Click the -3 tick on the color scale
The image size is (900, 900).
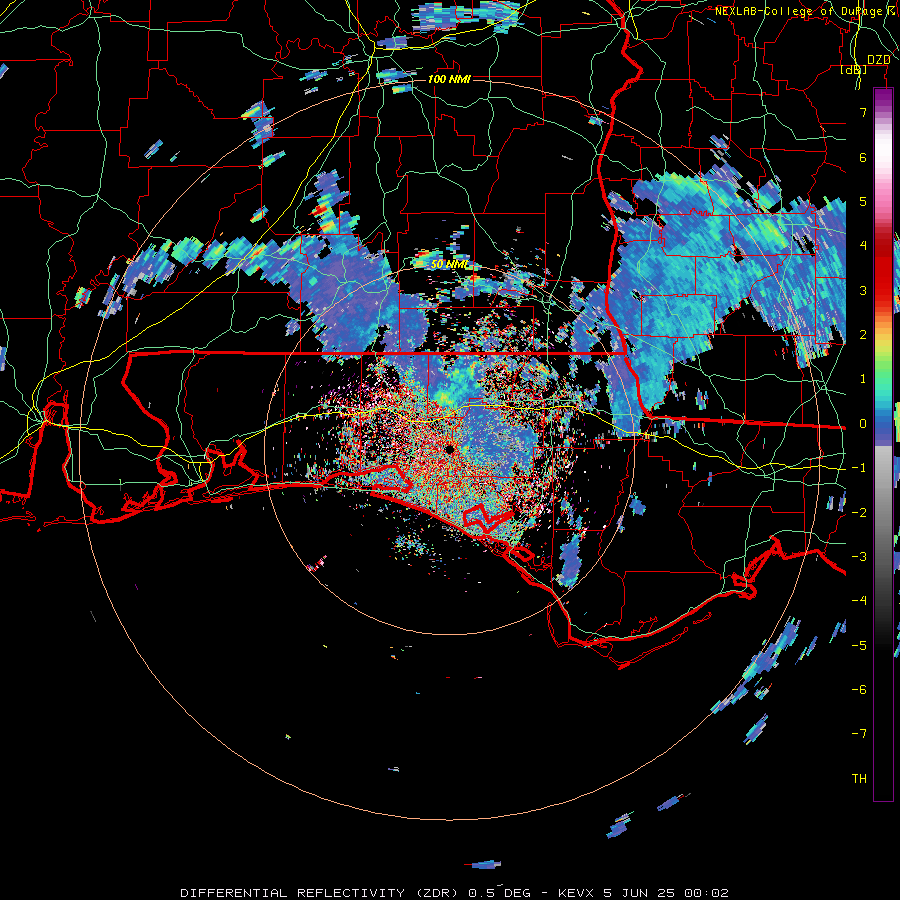coord(859,557)
